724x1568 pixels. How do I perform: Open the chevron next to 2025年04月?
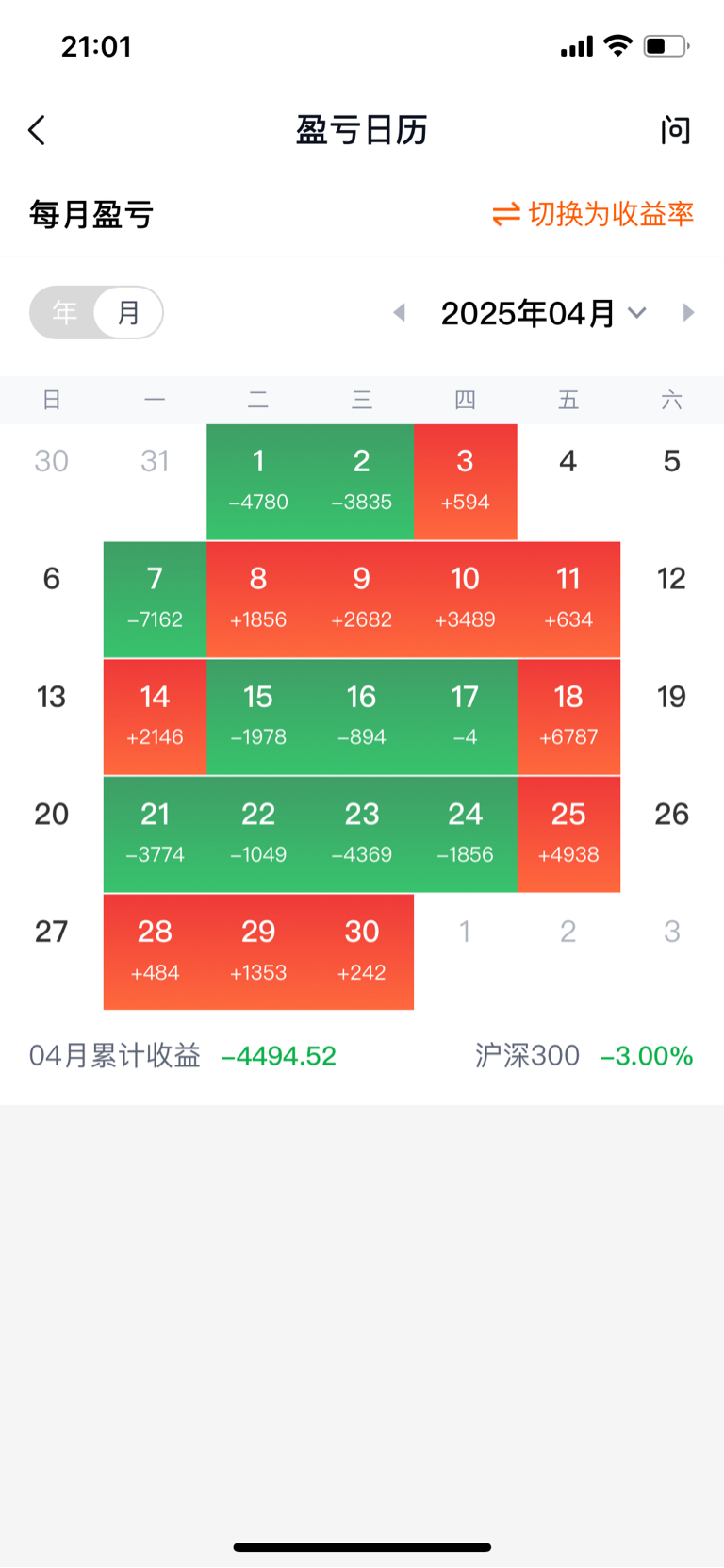(637, 312)
